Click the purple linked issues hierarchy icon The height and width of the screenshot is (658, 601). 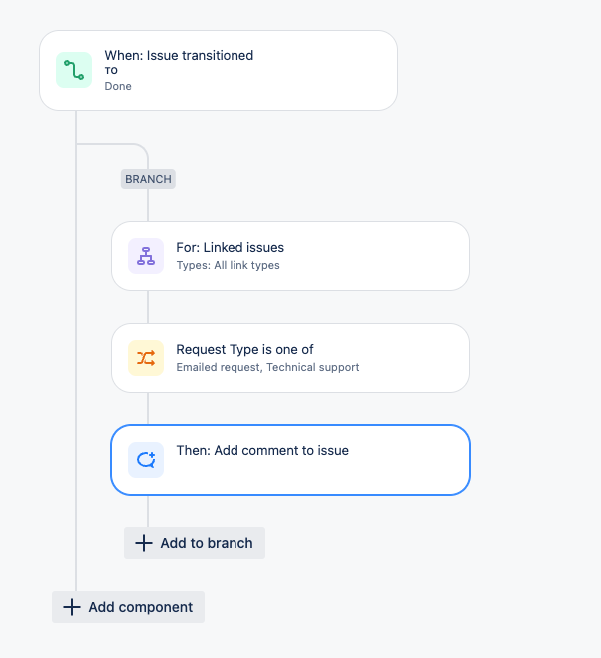pyautogui.click(x=146, y=256)
